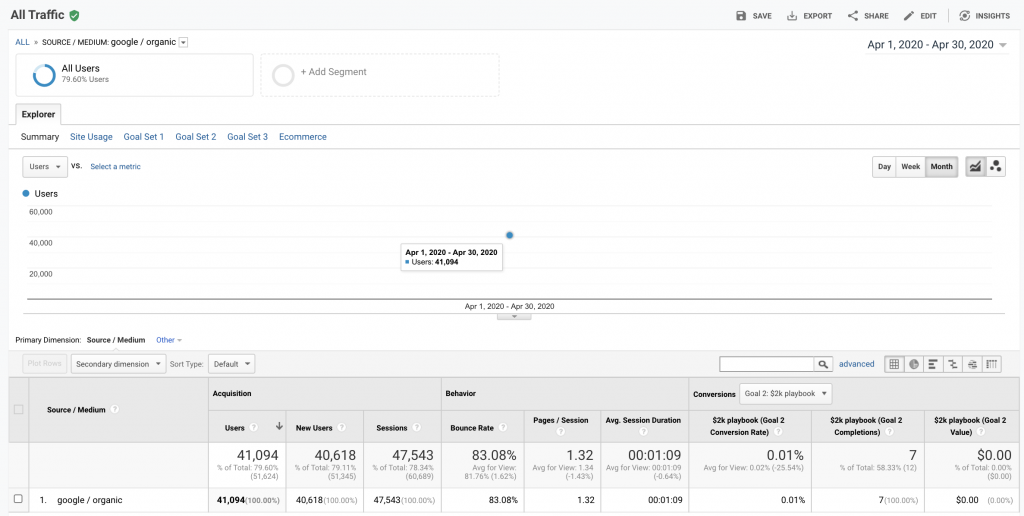Select the Performance bar view icon
The width and height of the screenshot is (1024, 516).
(933, 364)
